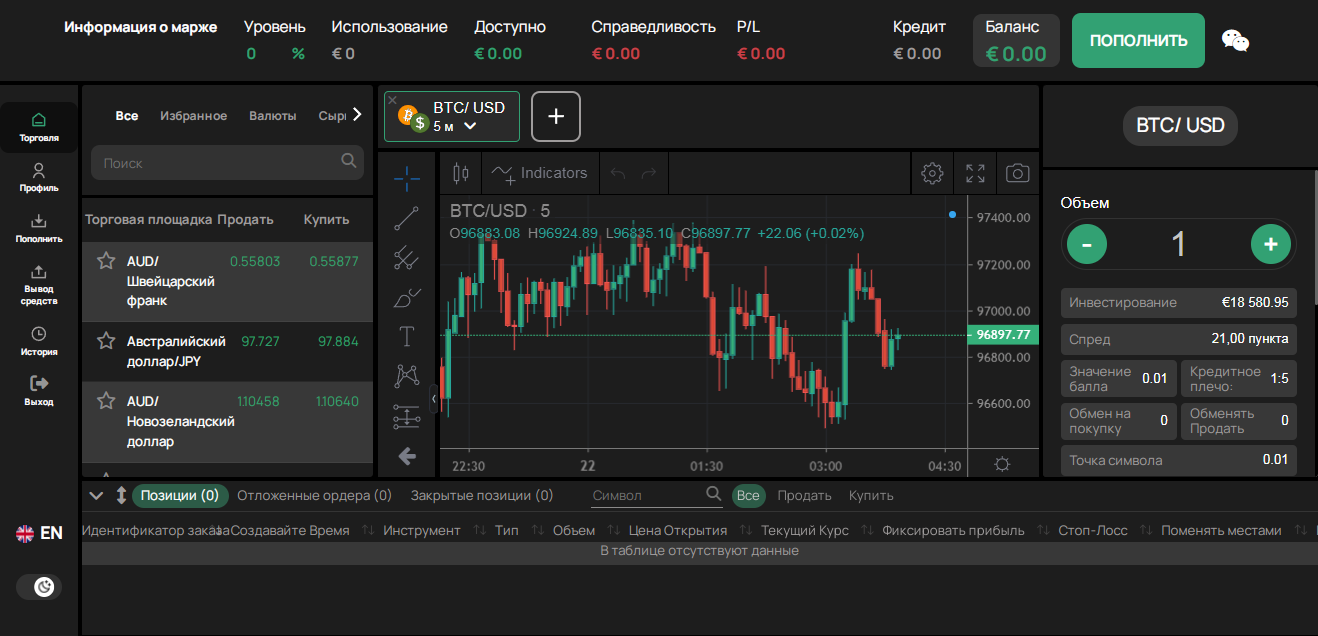Open the Вывод средств sidebar section

tap(38, 285)
